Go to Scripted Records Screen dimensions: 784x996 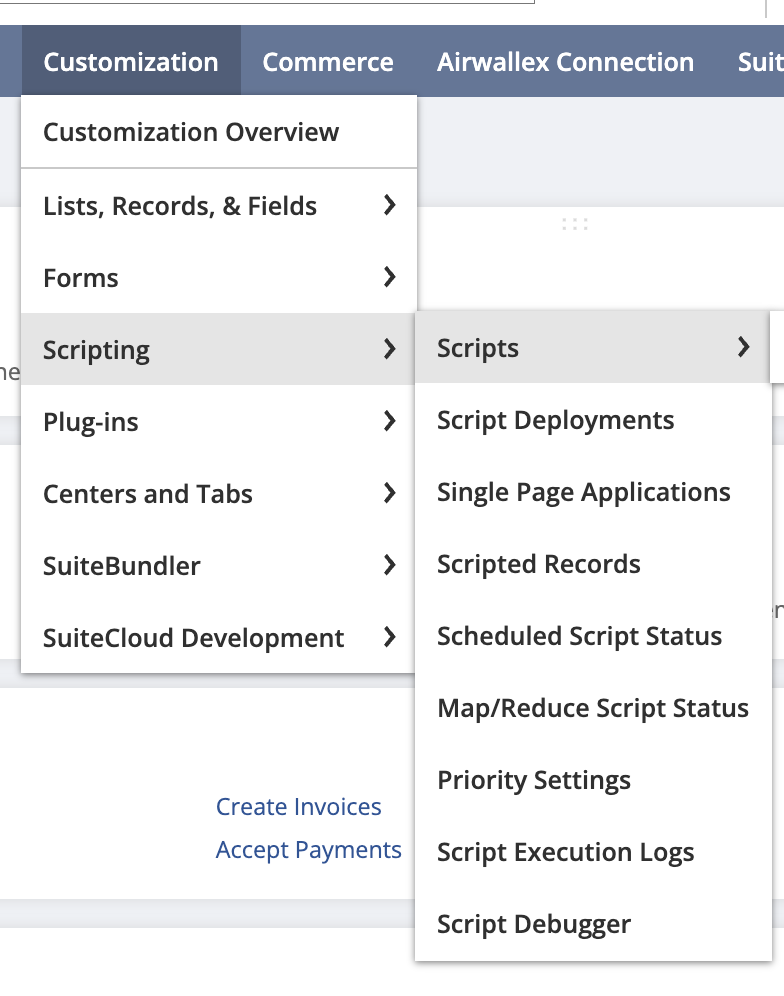click(538, 564)
